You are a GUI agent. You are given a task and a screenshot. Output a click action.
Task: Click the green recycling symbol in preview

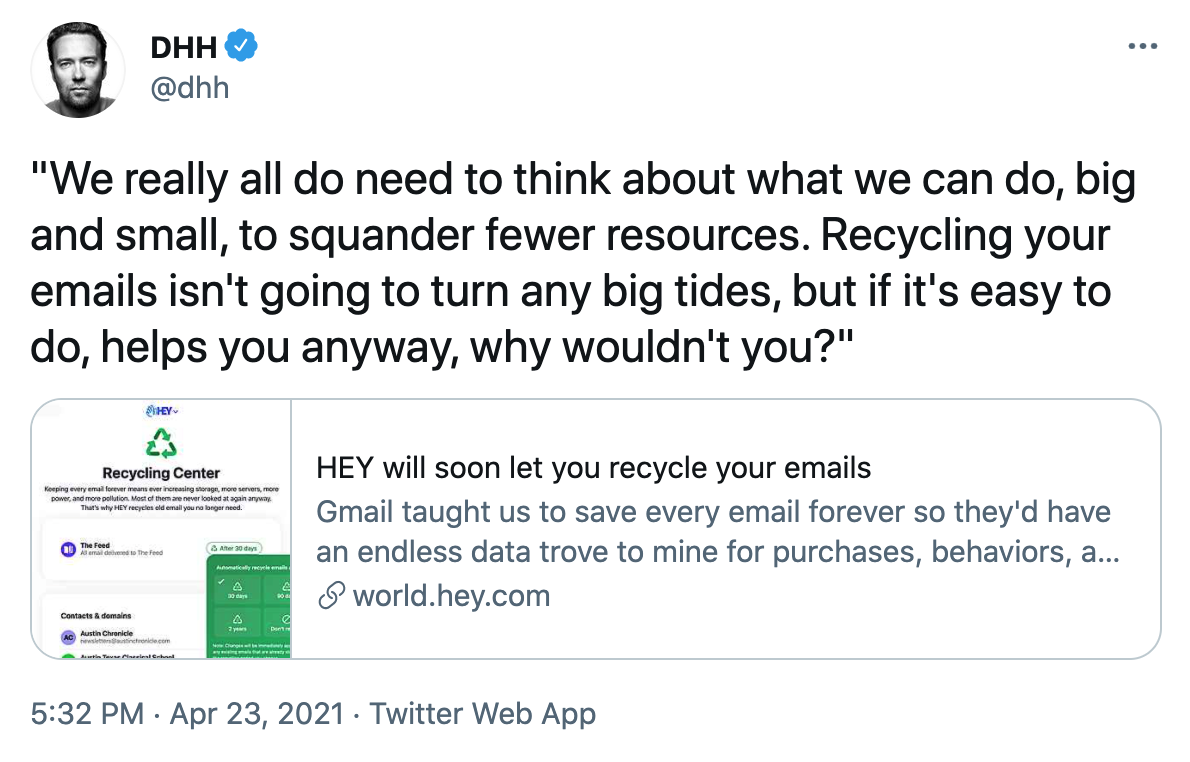tap(161, 443)
